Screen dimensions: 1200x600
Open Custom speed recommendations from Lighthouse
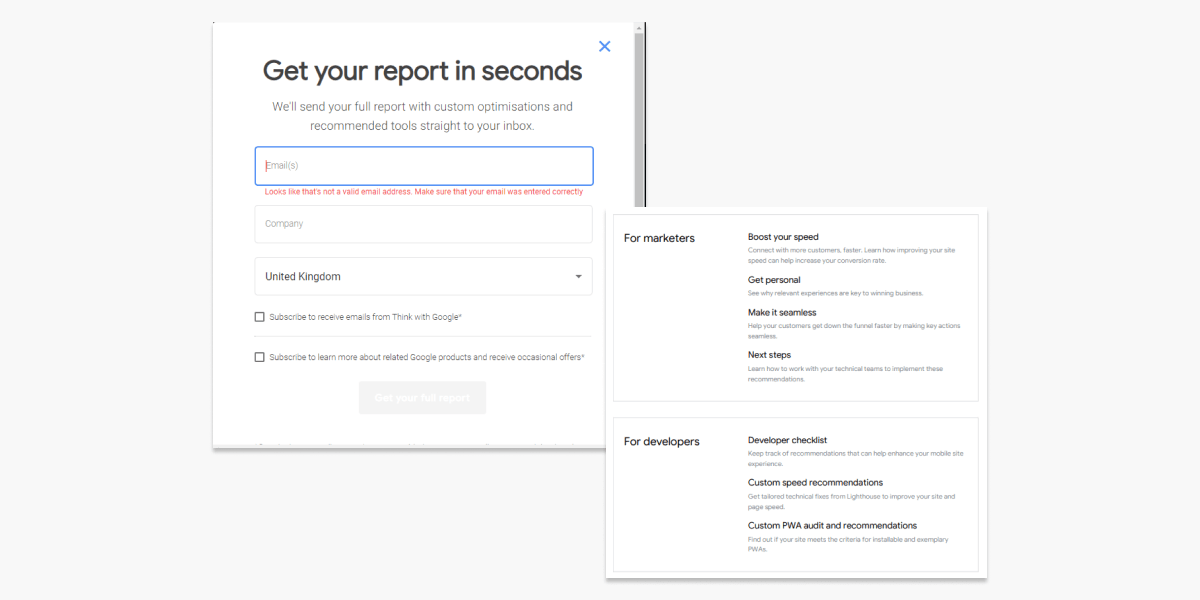(815, 482)
